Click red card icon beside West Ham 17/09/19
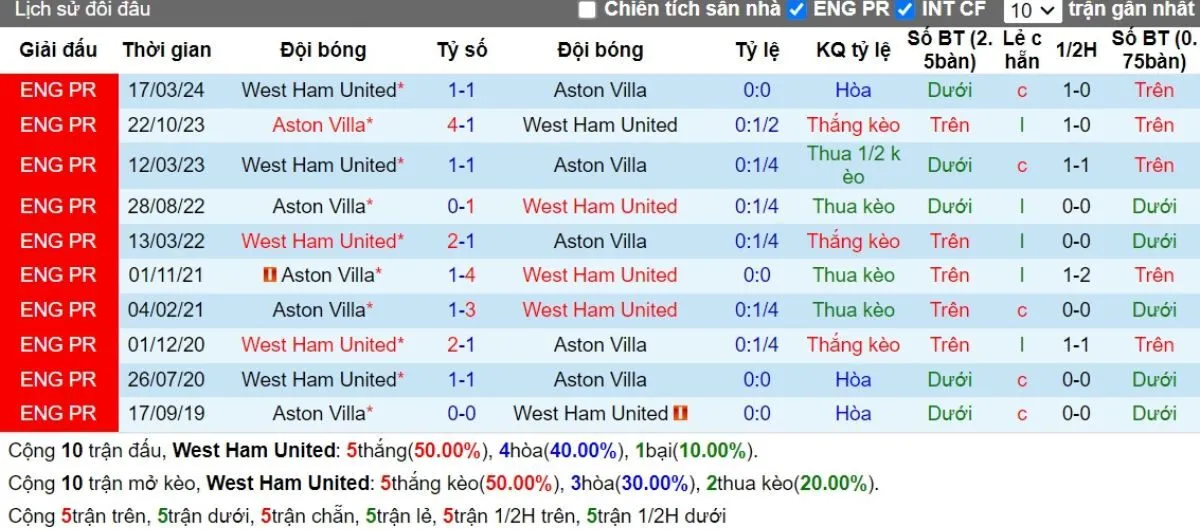This screenshot has width=1200, height=530. tap(681, 413)
